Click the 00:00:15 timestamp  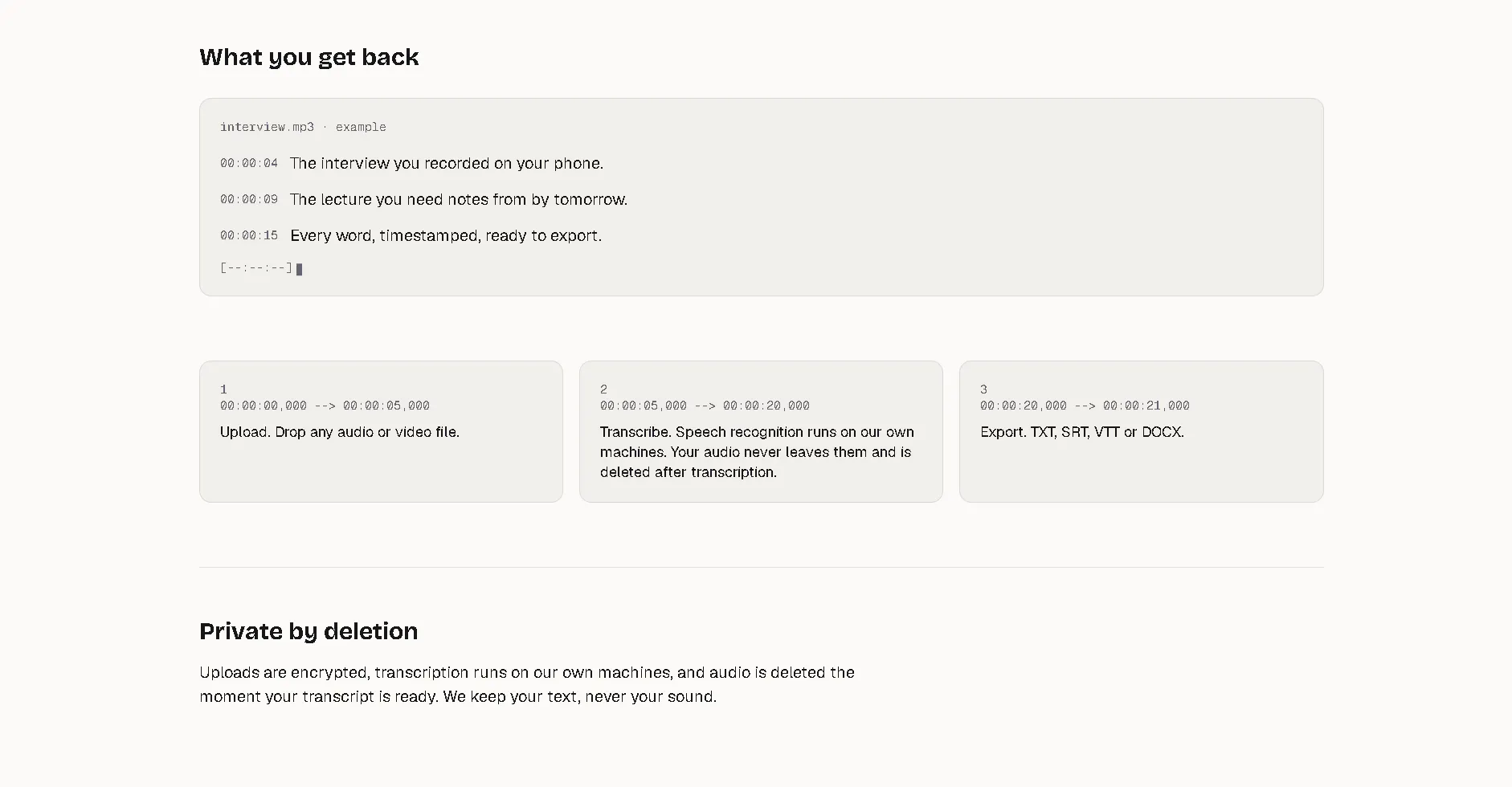click(249, 235)
